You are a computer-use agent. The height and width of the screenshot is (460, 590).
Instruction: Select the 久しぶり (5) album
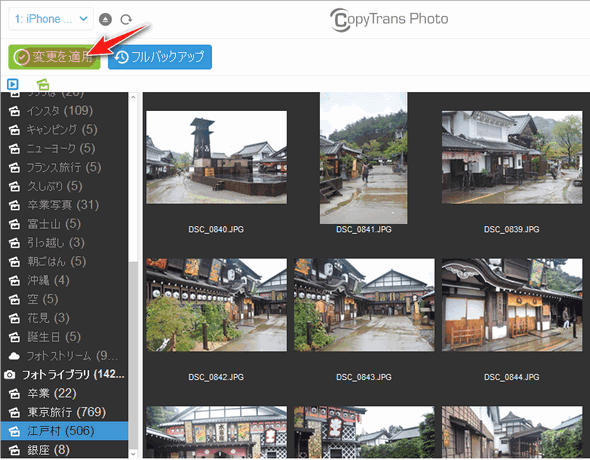click(x=64, y=186)
